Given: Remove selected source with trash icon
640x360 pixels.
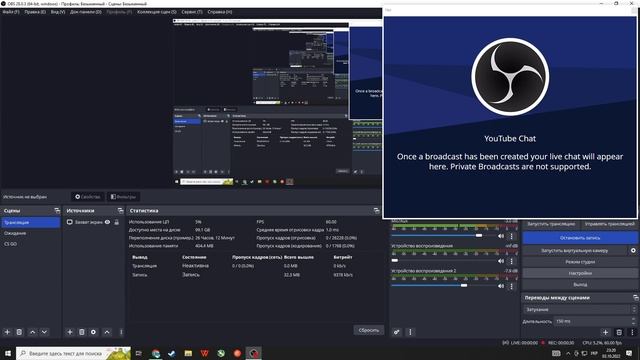Looking at the screenshot, I should (81, 332).
